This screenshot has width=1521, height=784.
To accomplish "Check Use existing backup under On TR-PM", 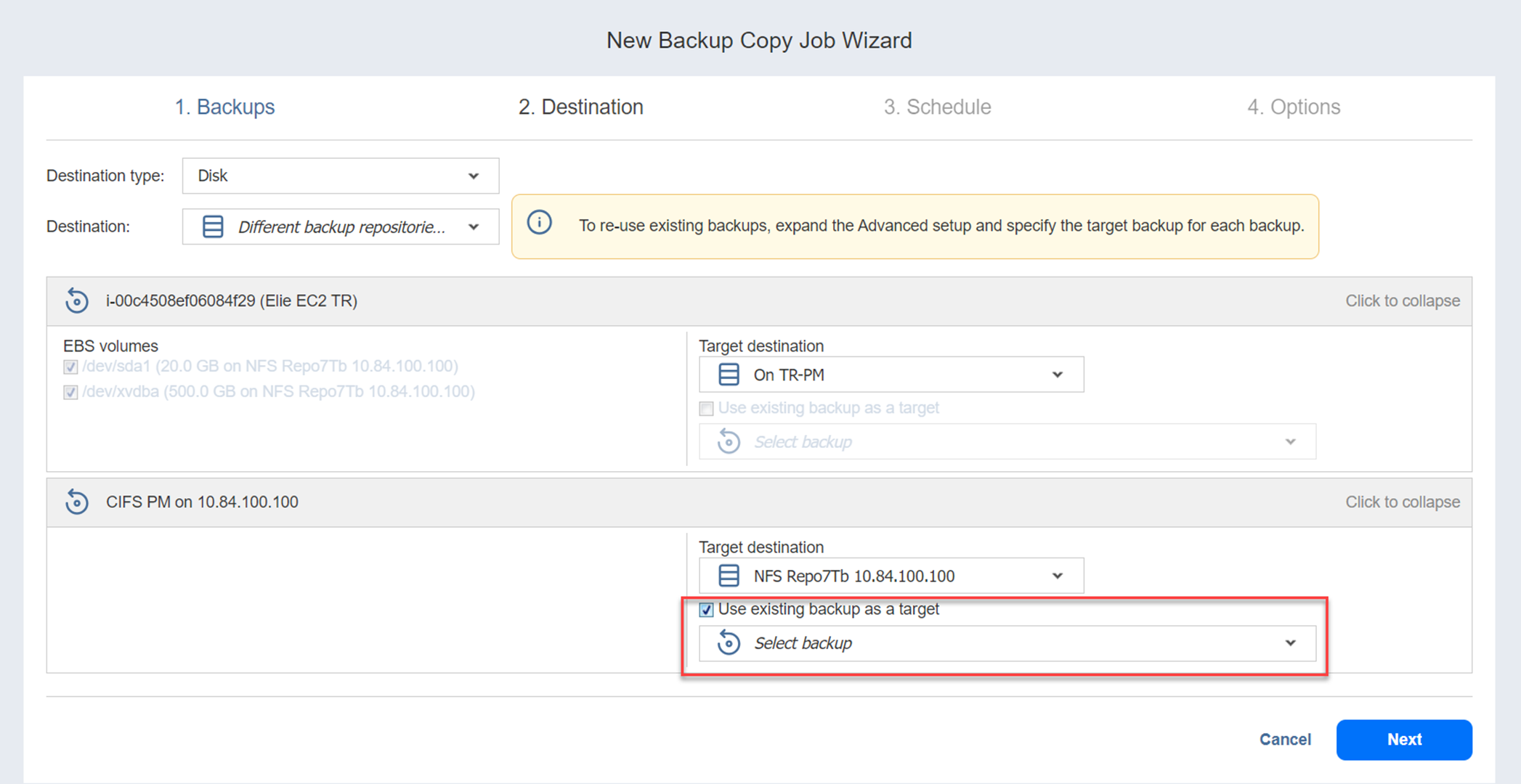I will pos(706,409).
